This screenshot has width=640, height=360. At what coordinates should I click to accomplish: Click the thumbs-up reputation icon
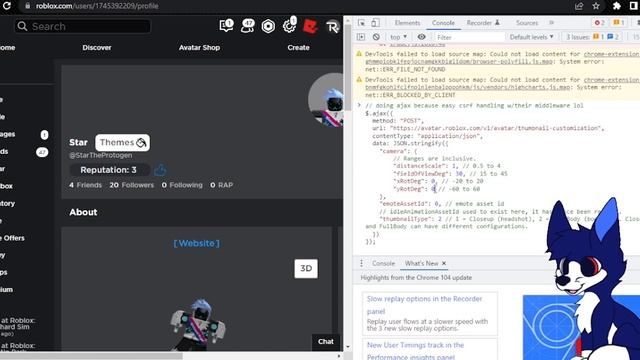[160, 170]
